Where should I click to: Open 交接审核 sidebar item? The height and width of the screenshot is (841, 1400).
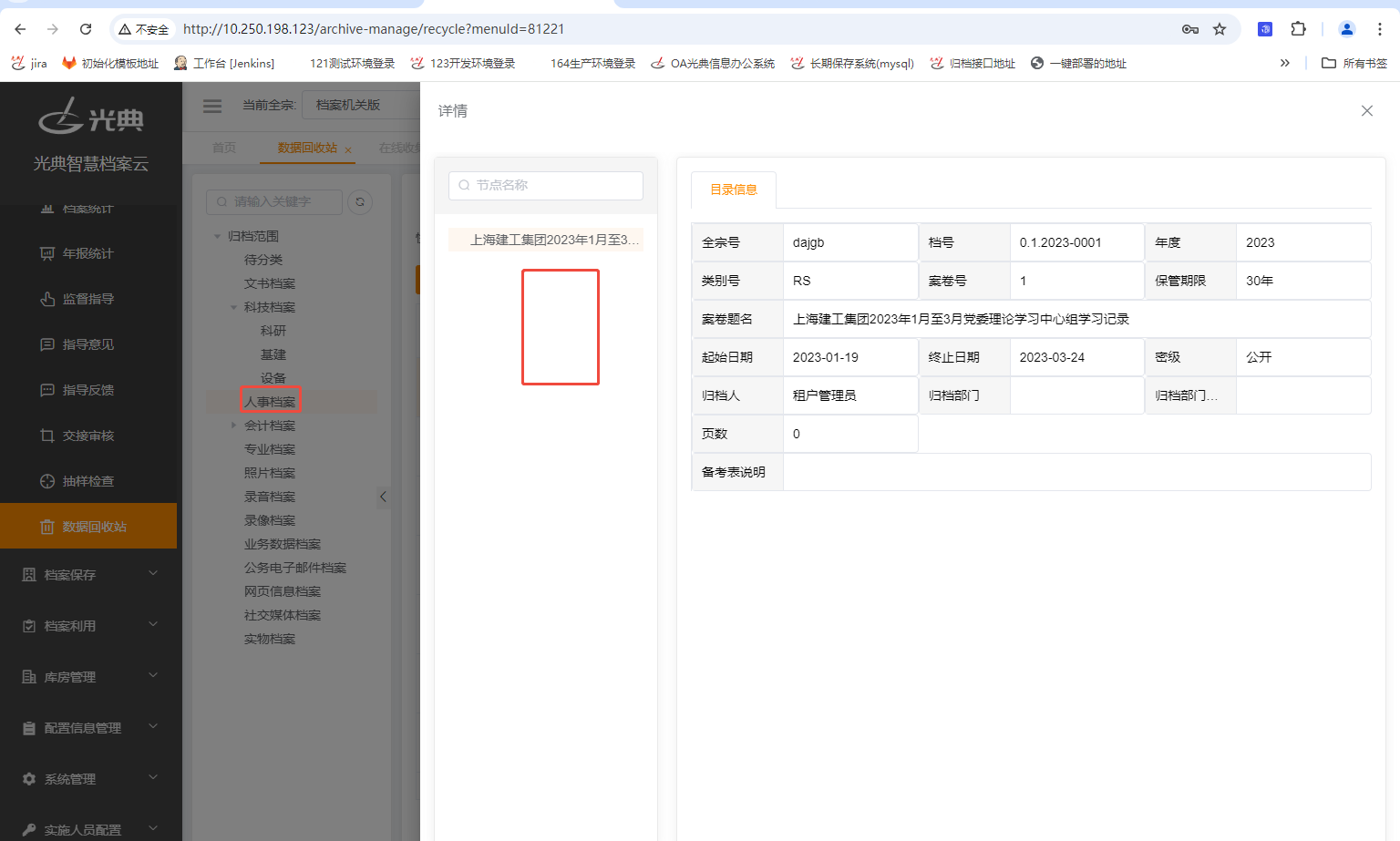88,436
